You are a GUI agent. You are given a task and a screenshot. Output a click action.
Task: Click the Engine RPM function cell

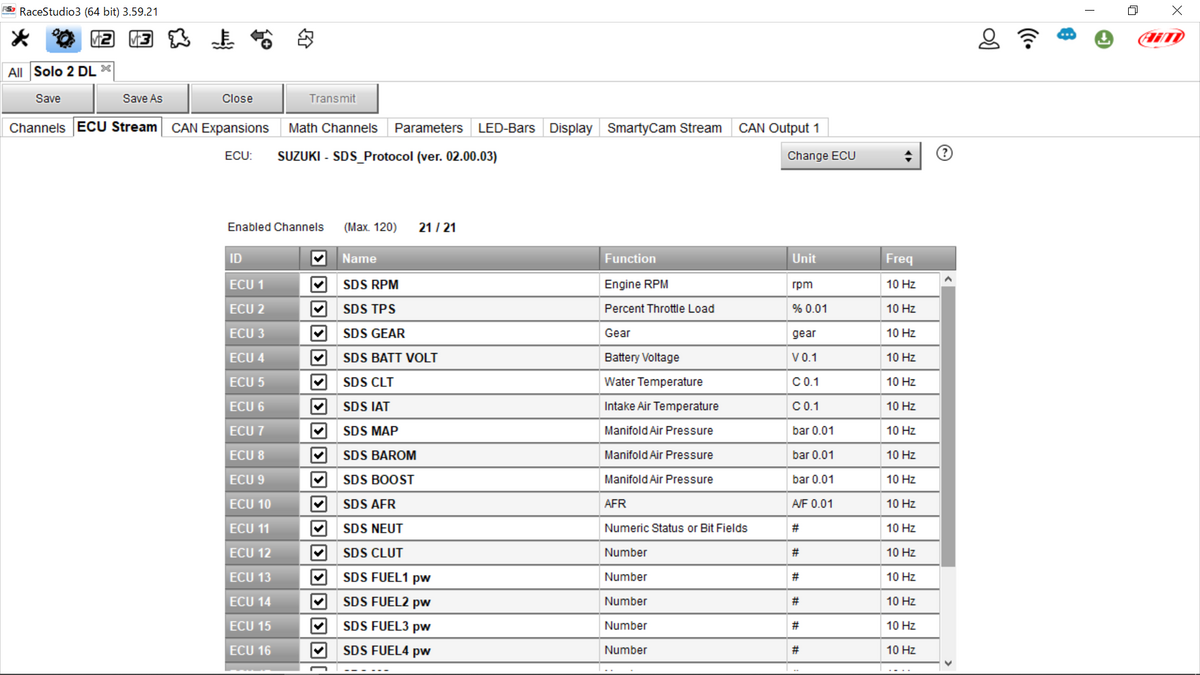tap(693, 284)
